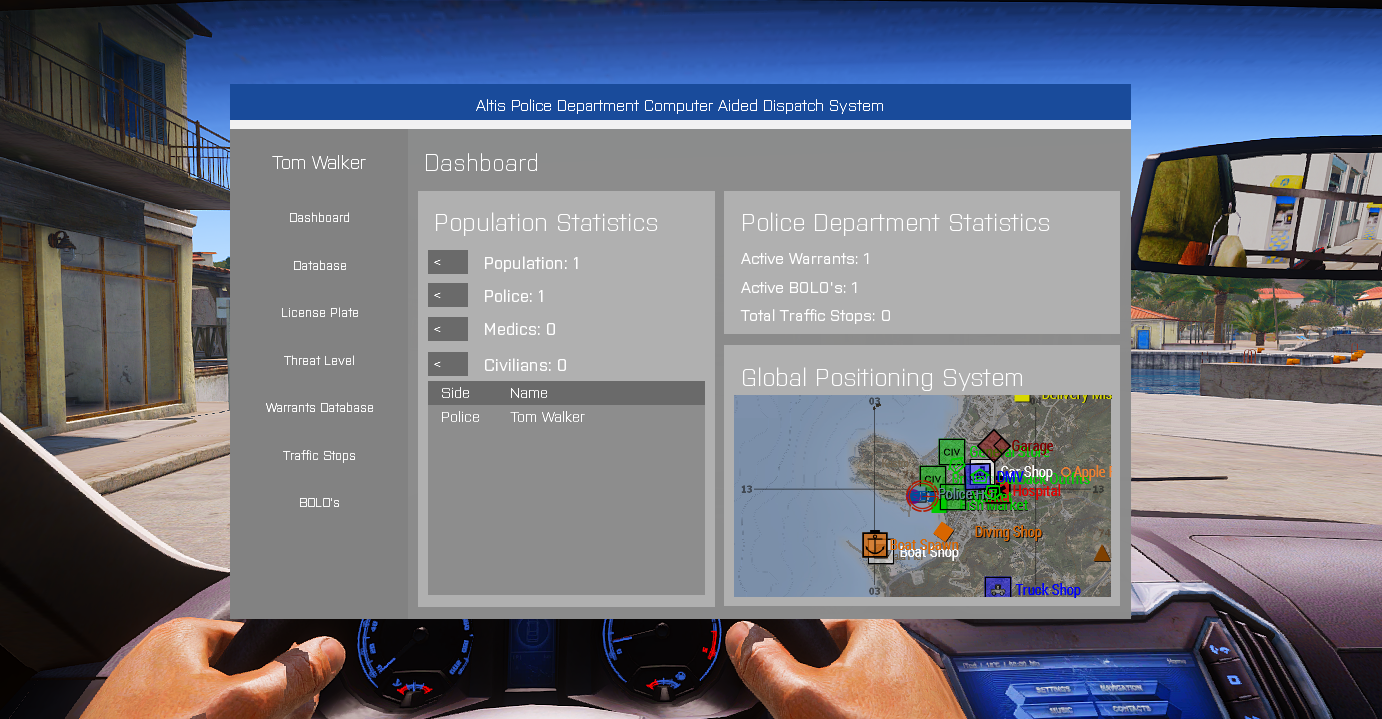The width and height of the screenshot is (1382, 719).
Task: Open NAVIGATION on the car console
Action: (1120, 688)
